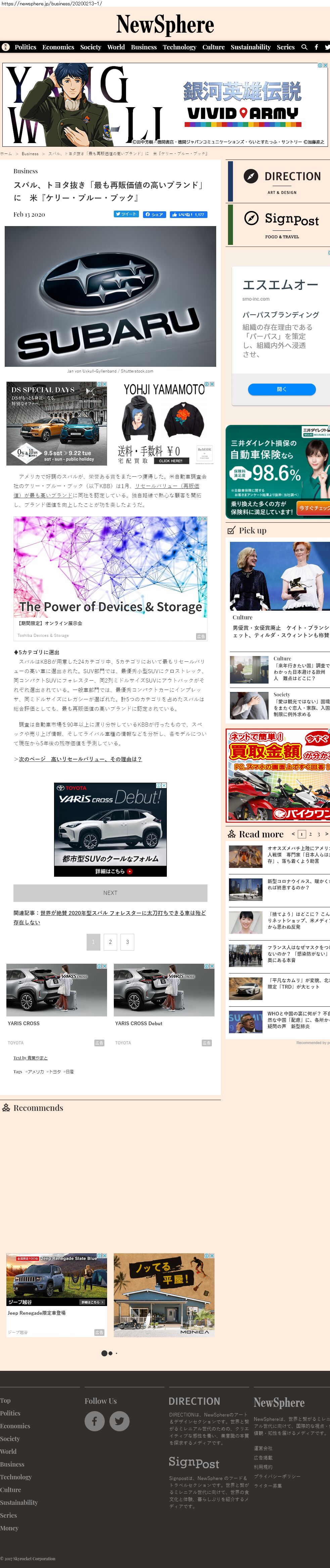The image size is (330, 1568).
Task: Close the Vivid Army banner ad
Action: [326, 65]
